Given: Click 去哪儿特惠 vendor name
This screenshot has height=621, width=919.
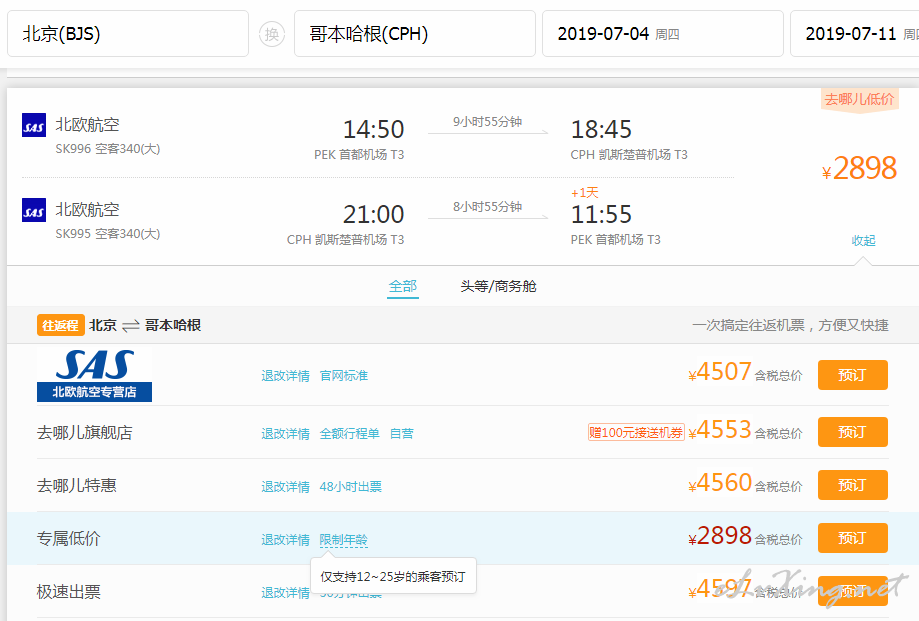Looking at the screenshot, I should [77, 485].
